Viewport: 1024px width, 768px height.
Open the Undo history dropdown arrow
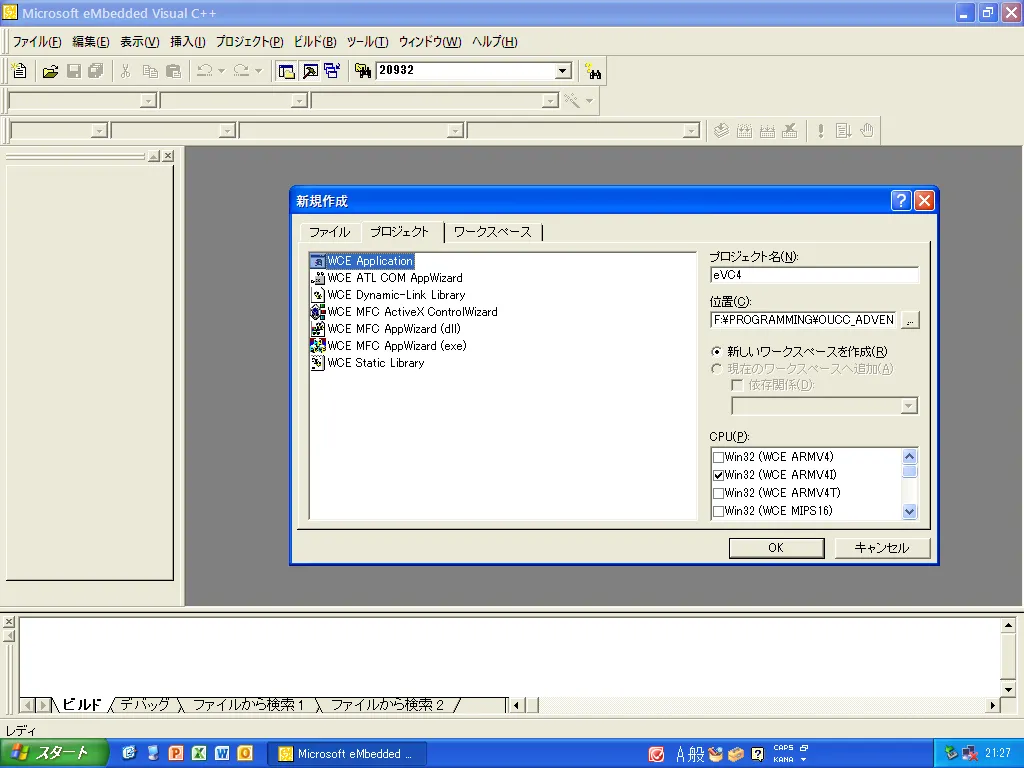pos(221,71)
